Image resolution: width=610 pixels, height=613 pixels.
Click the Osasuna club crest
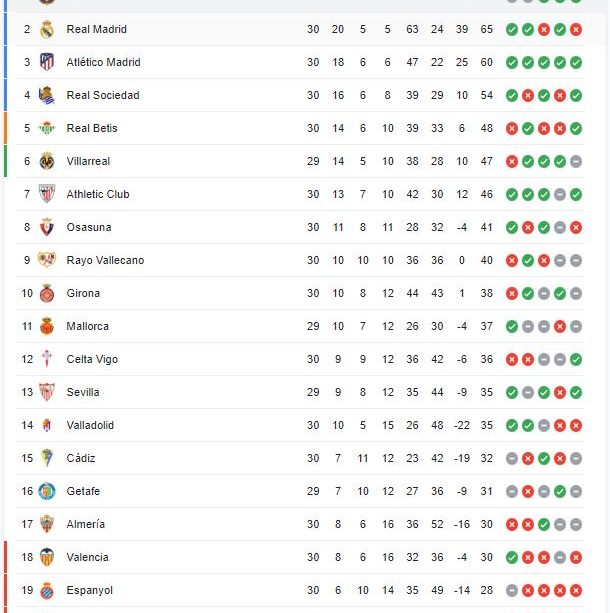47,227
